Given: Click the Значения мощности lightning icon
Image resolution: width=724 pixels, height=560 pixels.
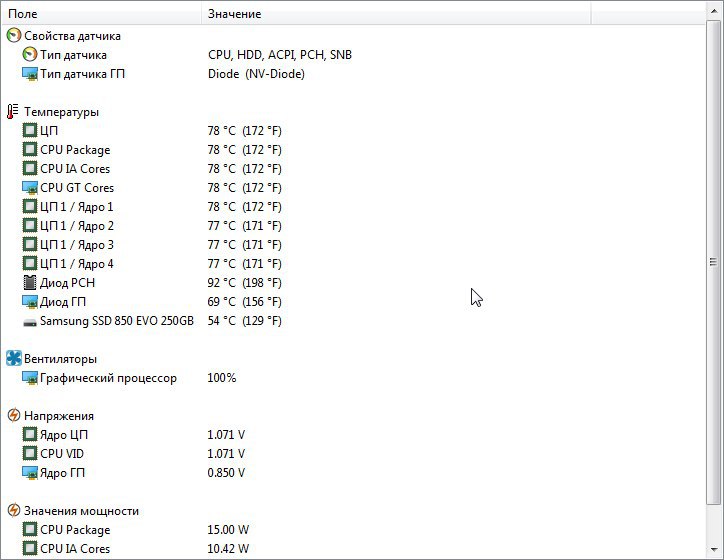Looking at the screenshot, I should (x=14, y=511).
